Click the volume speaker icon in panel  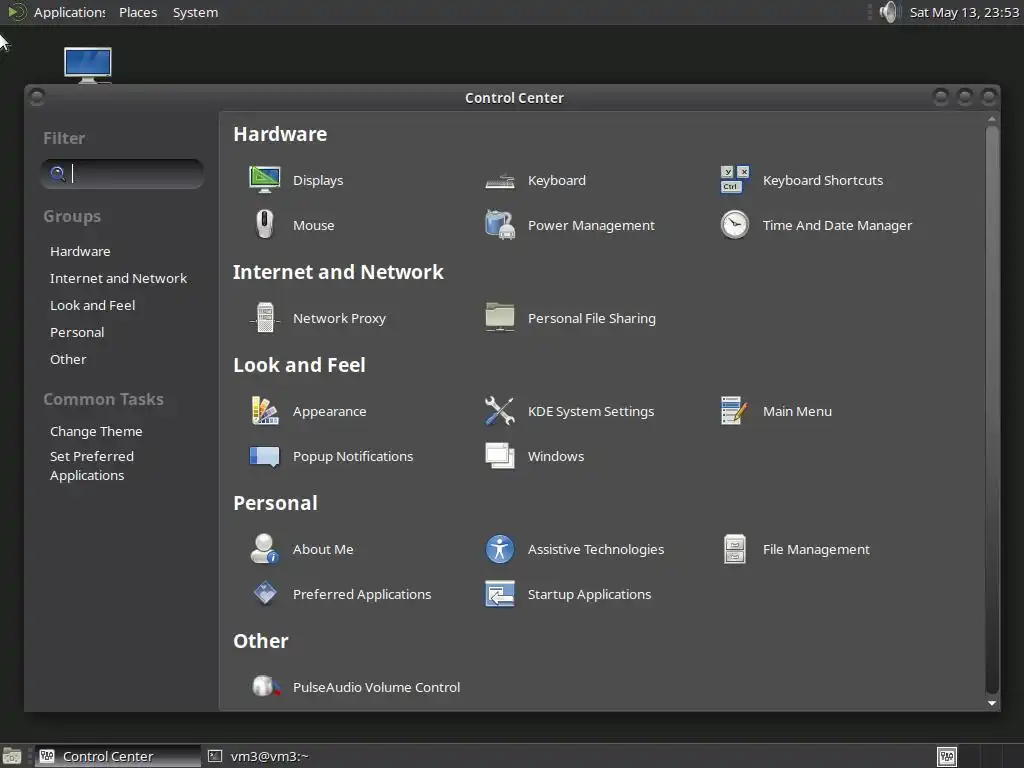(x=889, y=12)
